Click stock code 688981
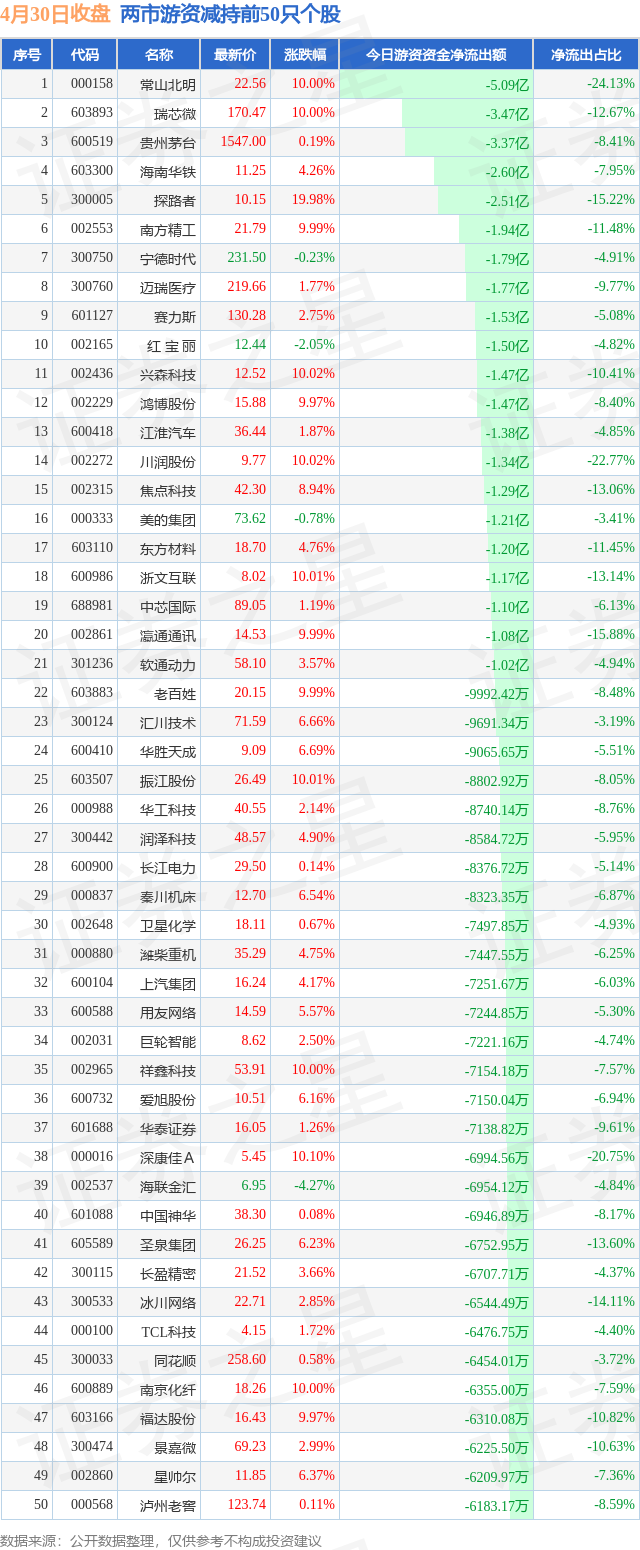The height and width of the screenshot is (1550, 640). coord(92,606)
